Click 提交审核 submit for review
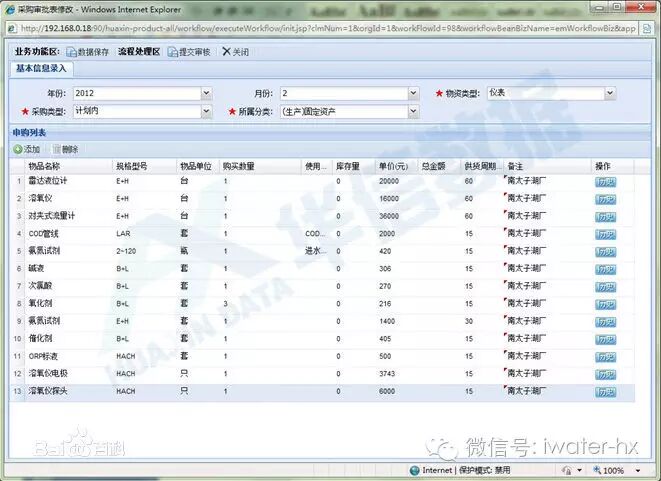This screenshot has width=661, height=481. coord(189,52)
